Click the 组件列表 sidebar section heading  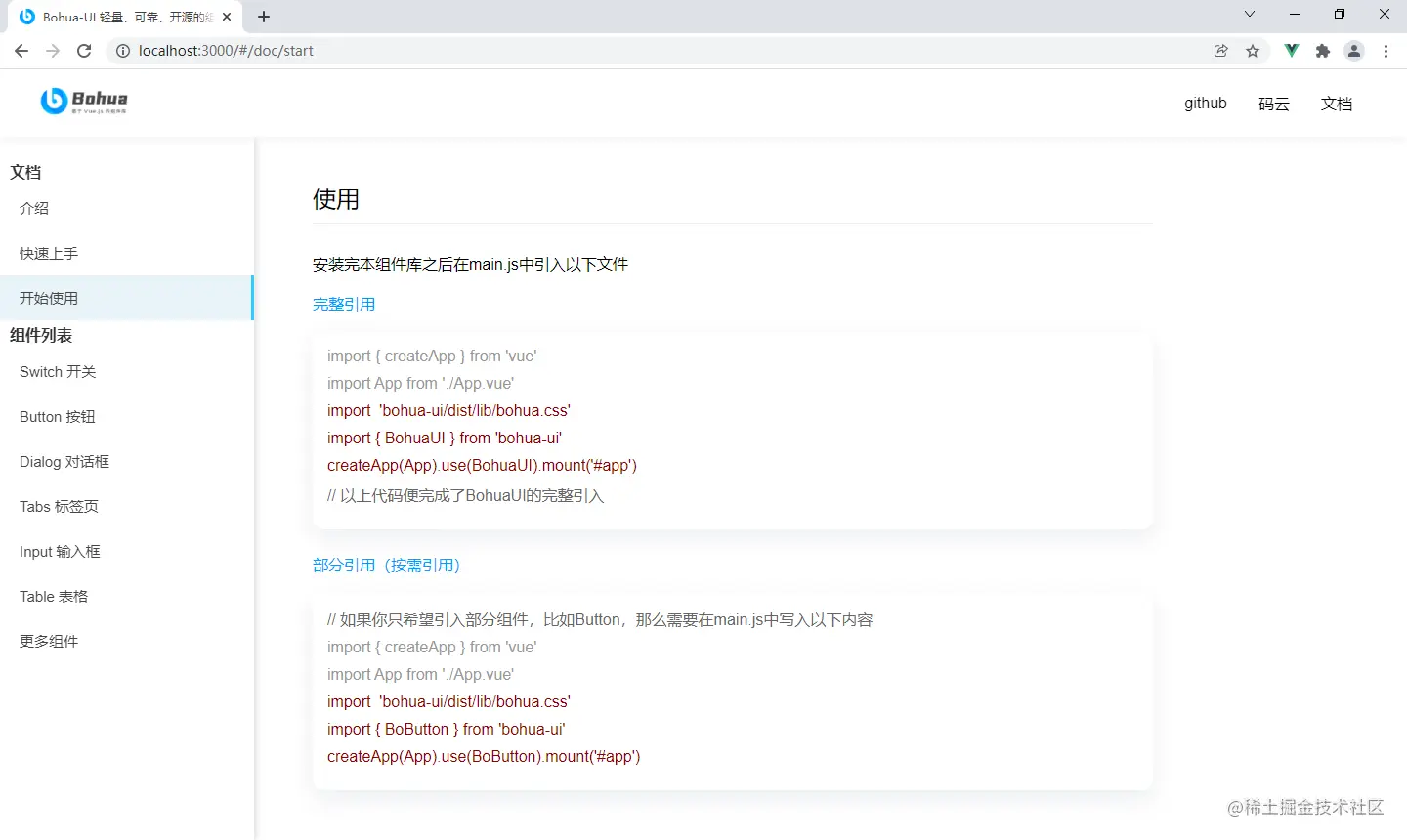click(x=41, y=335)
